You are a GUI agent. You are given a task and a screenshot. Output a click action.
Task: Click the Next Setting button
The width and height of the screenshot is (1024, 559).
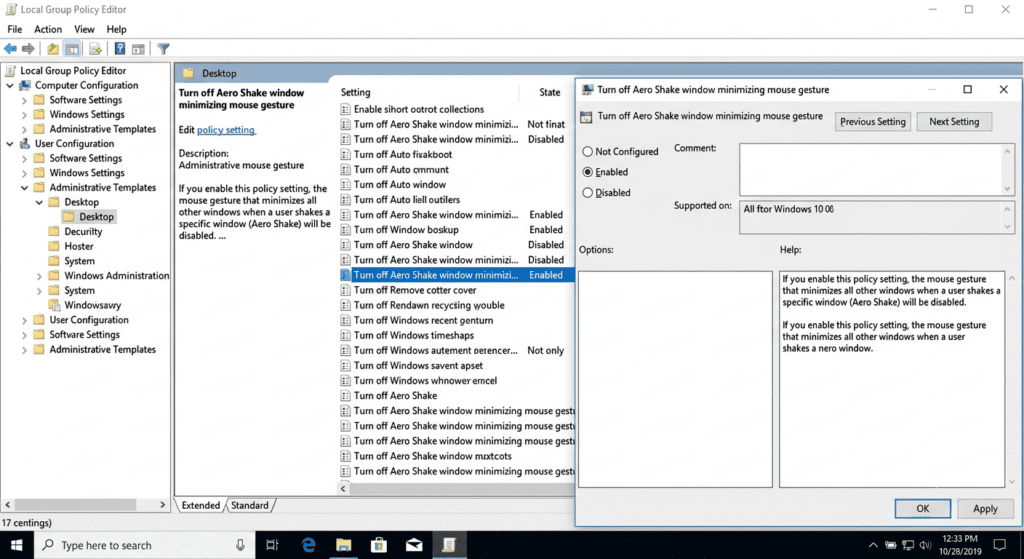[953, 121]
